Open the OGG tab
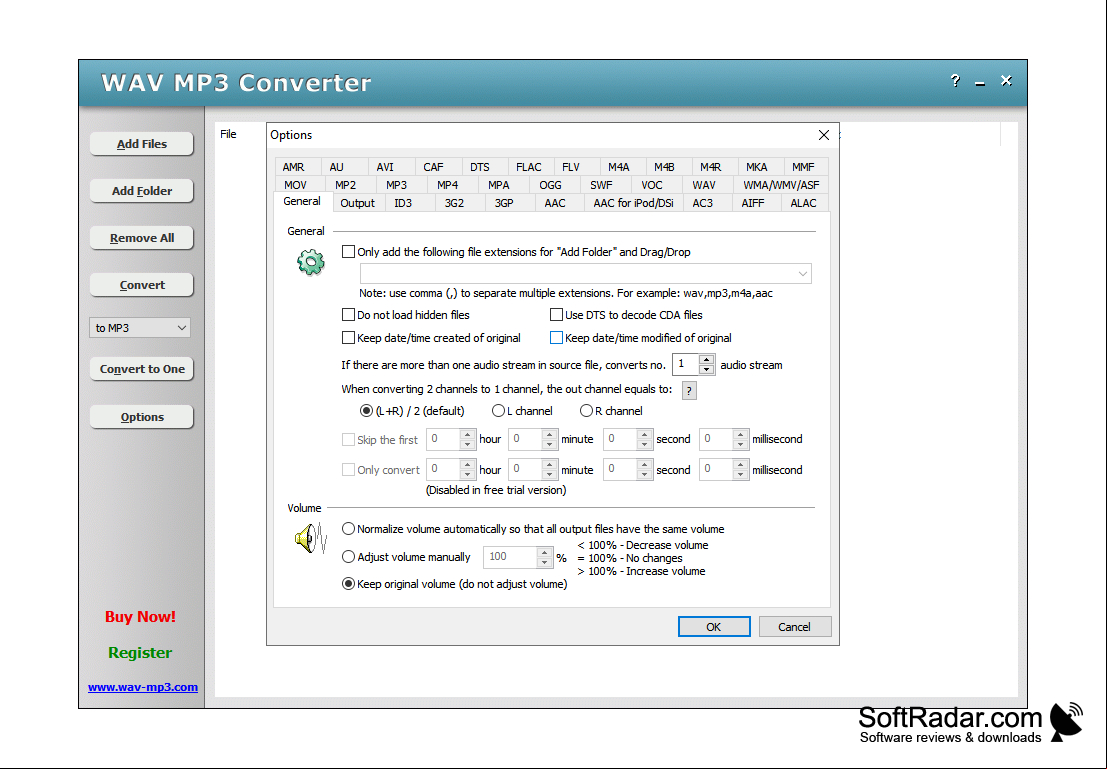This screenshot has height=769, width=1107. (551, 185)
